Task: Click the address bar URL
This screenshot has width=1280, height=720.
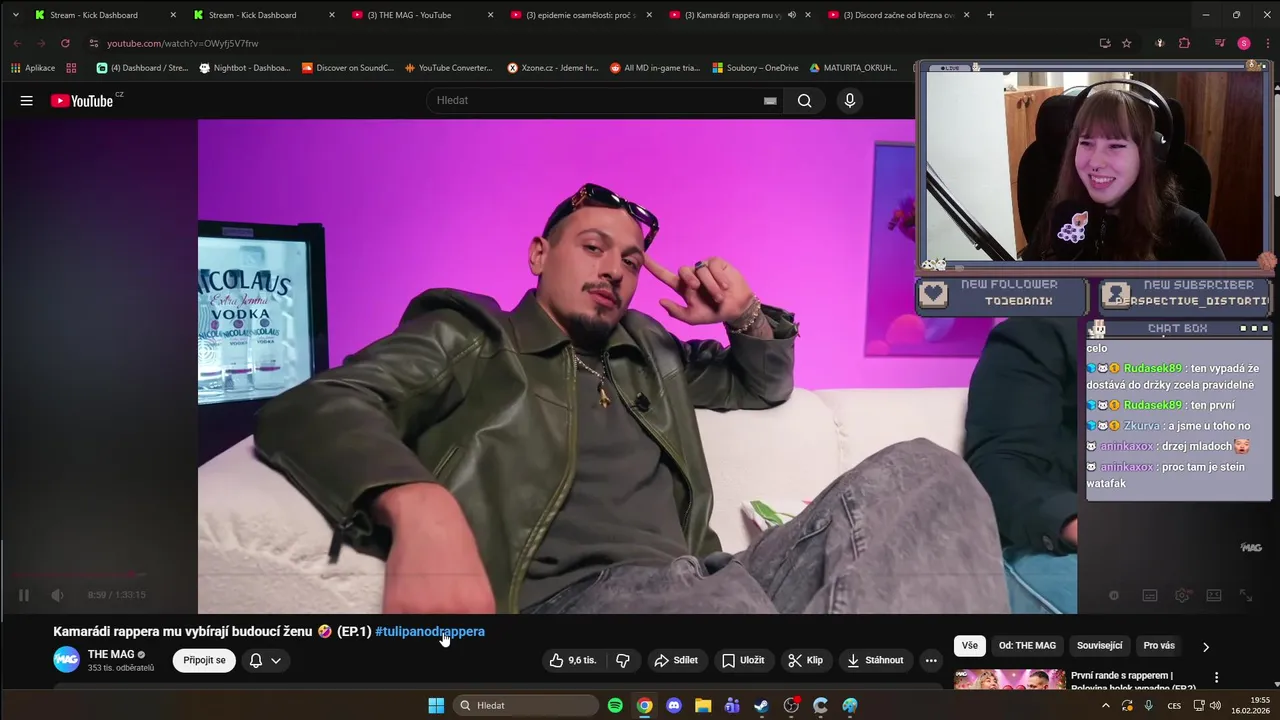Action: [183, 43]
